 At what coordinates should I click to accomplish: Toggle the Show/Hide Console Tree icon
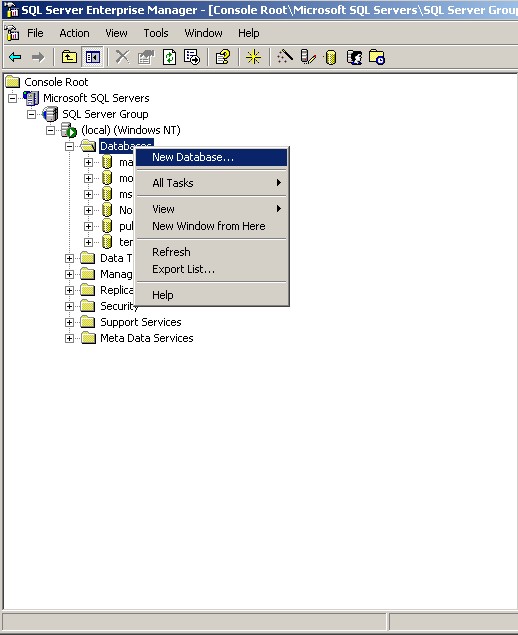pyautogui.click(x=93, y=57)
